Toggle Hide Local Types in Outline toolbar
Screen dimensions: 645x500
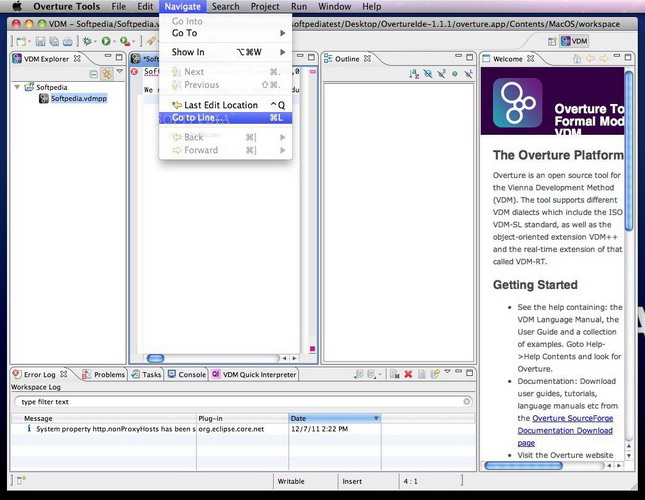[468, 74]
